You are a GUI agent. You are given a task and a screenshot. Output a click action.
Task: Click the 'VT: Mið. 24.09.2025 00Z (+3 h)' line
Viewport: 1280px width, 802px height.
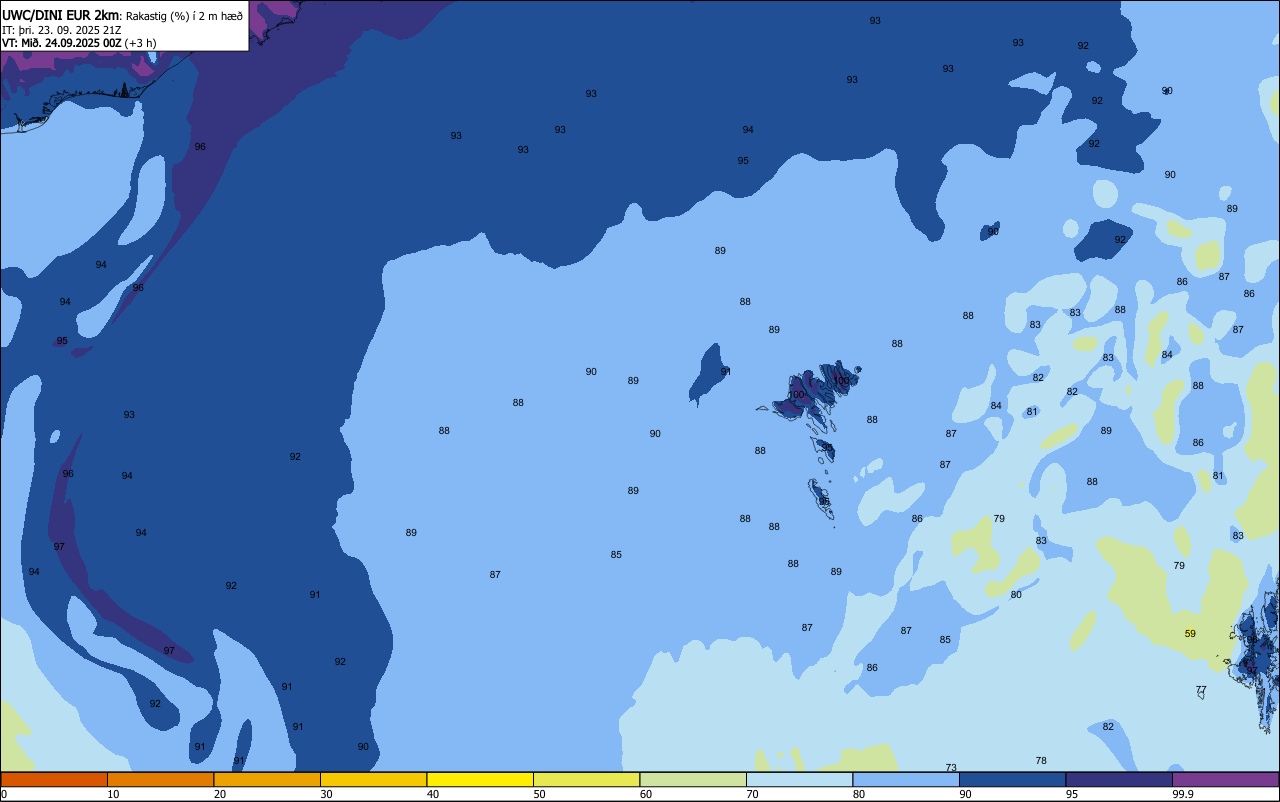78,43
